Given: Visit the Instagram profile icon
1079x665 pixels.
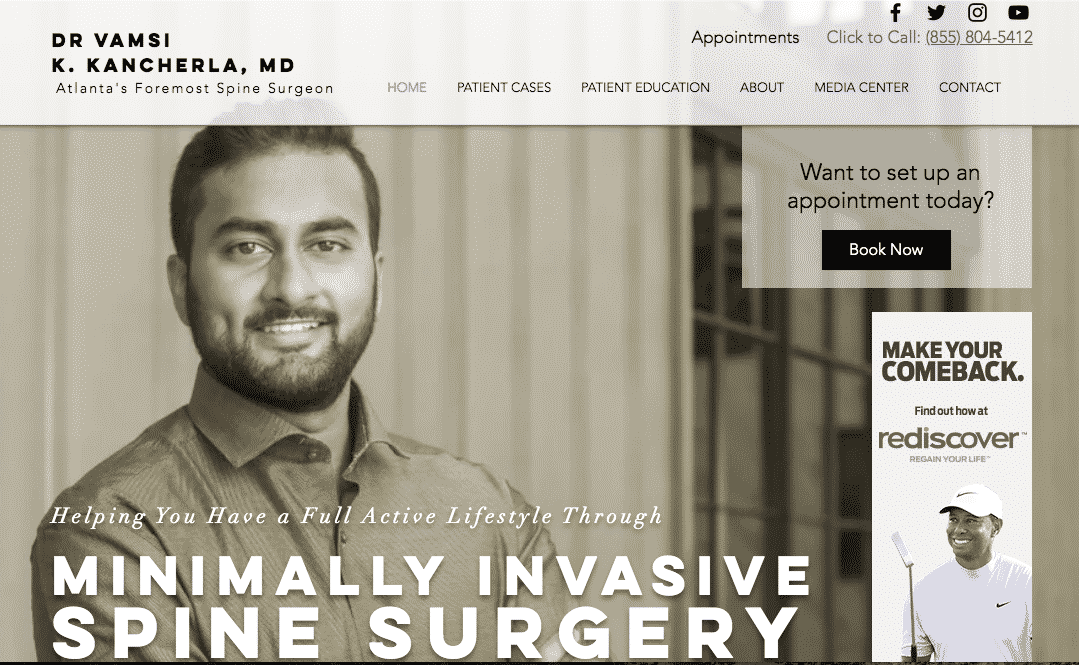Looking at the screenshot, I should [x=977, y=12].
